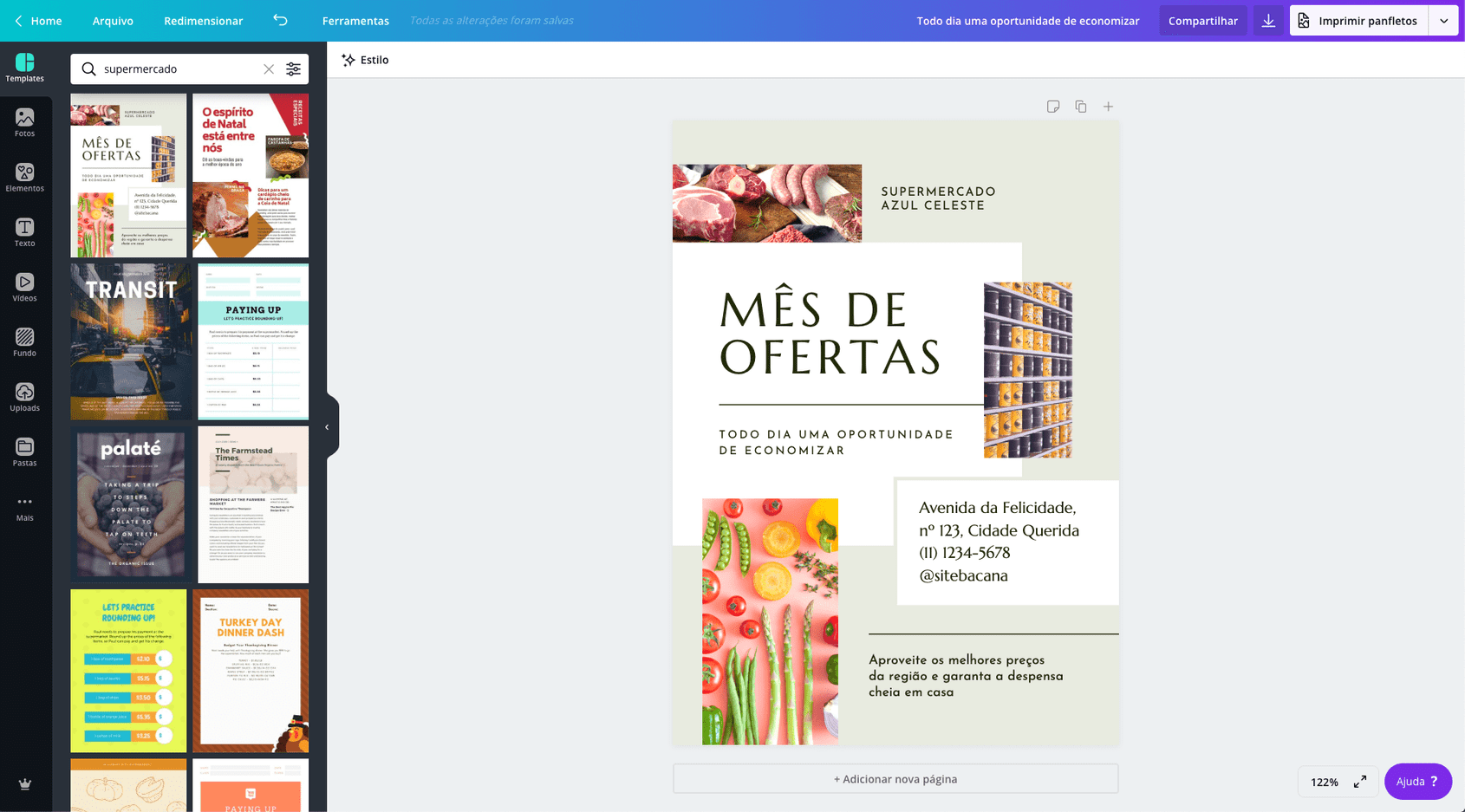Click the download icon in header
Screen dimensions: 1465x812
click(x=1268, y=21)
